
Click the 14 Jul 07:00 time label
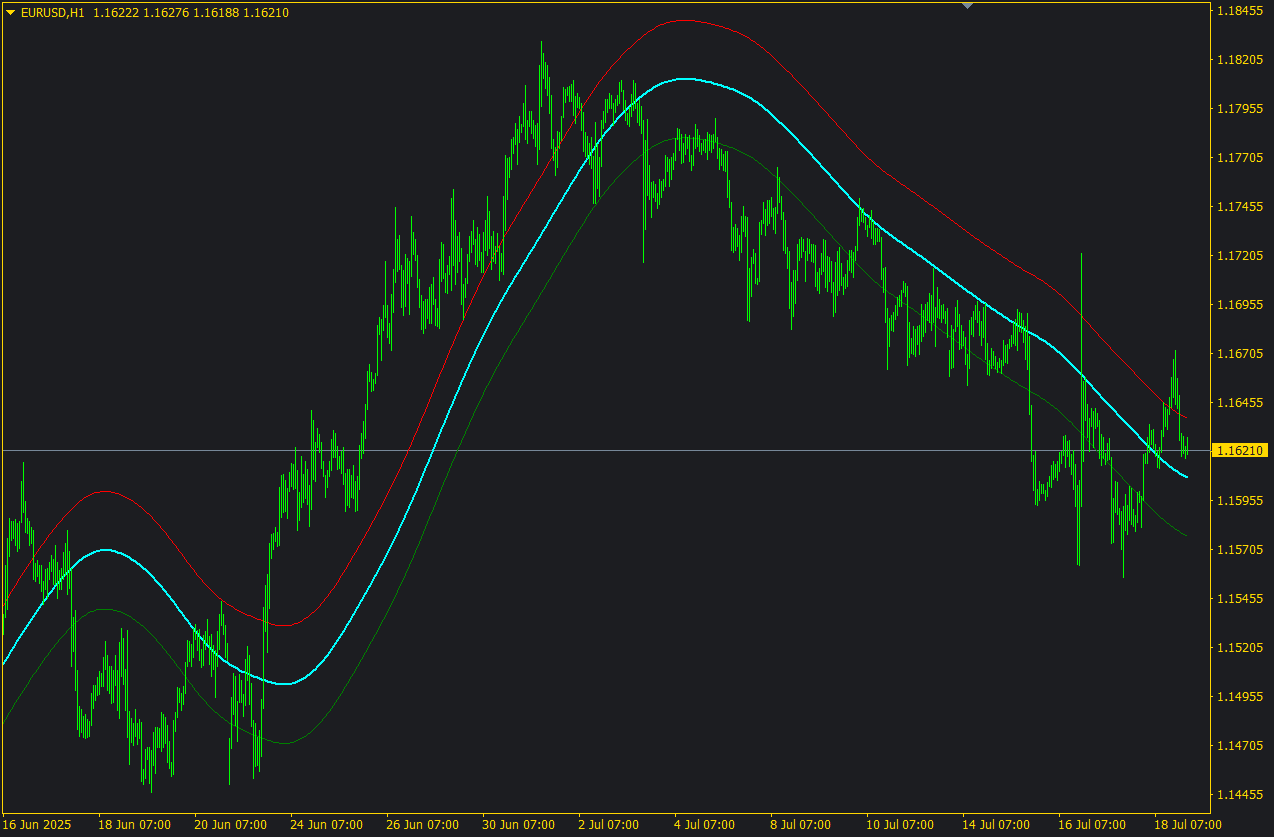coord(996,825)
